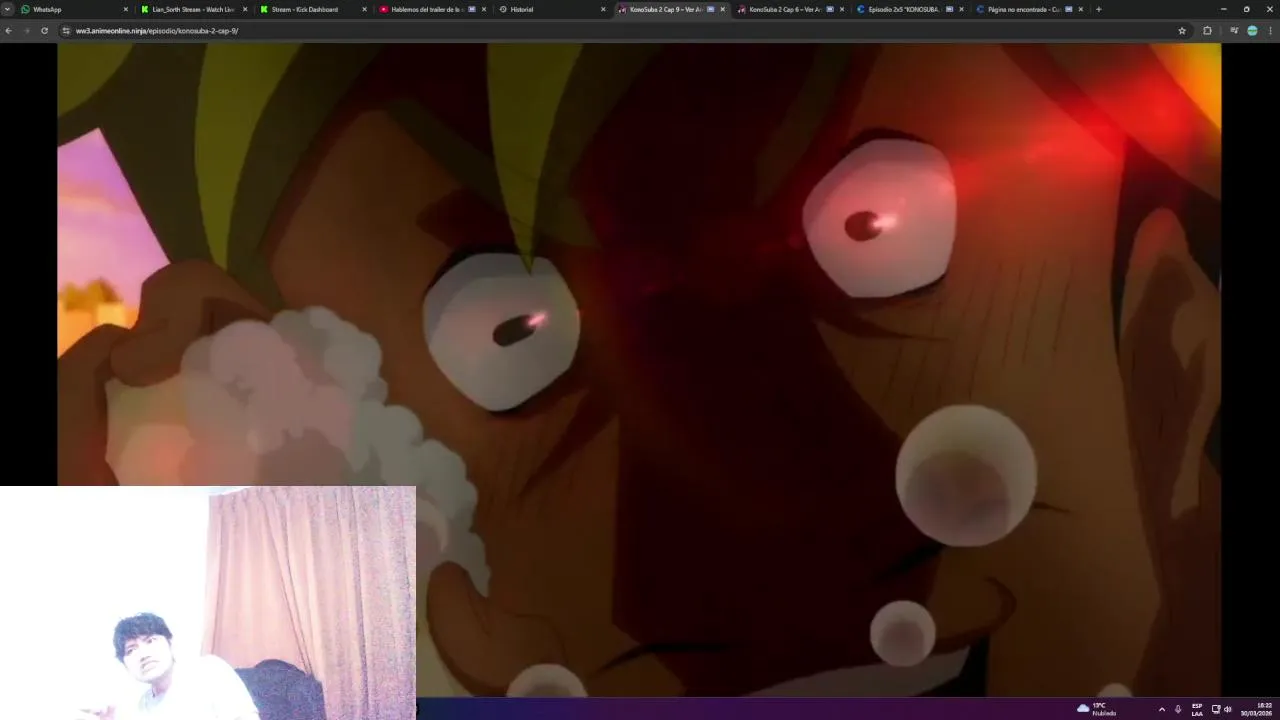Open the taskbar clock and date
Image resolution: width=1280 pixels, height=720 pixels.
point(1257,709)
